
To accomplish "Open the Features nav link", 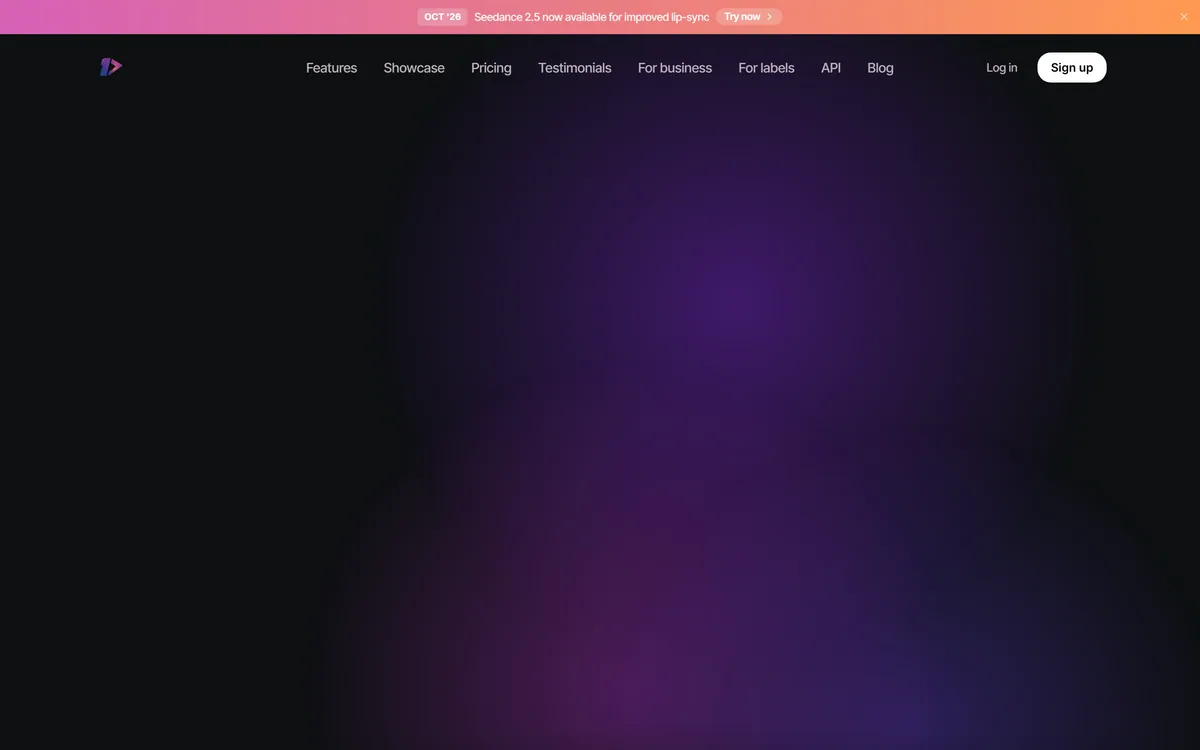I will (331, 68).
